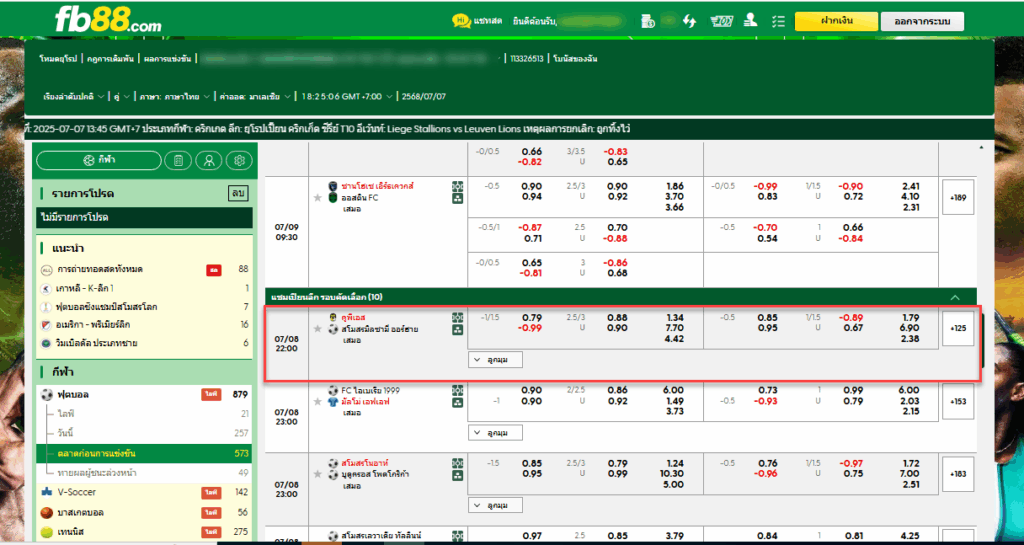This screenshot has width=1024, height=545.
Task: Open lineup pitch icon for คูพีเอส match
Action: [457, 317]
